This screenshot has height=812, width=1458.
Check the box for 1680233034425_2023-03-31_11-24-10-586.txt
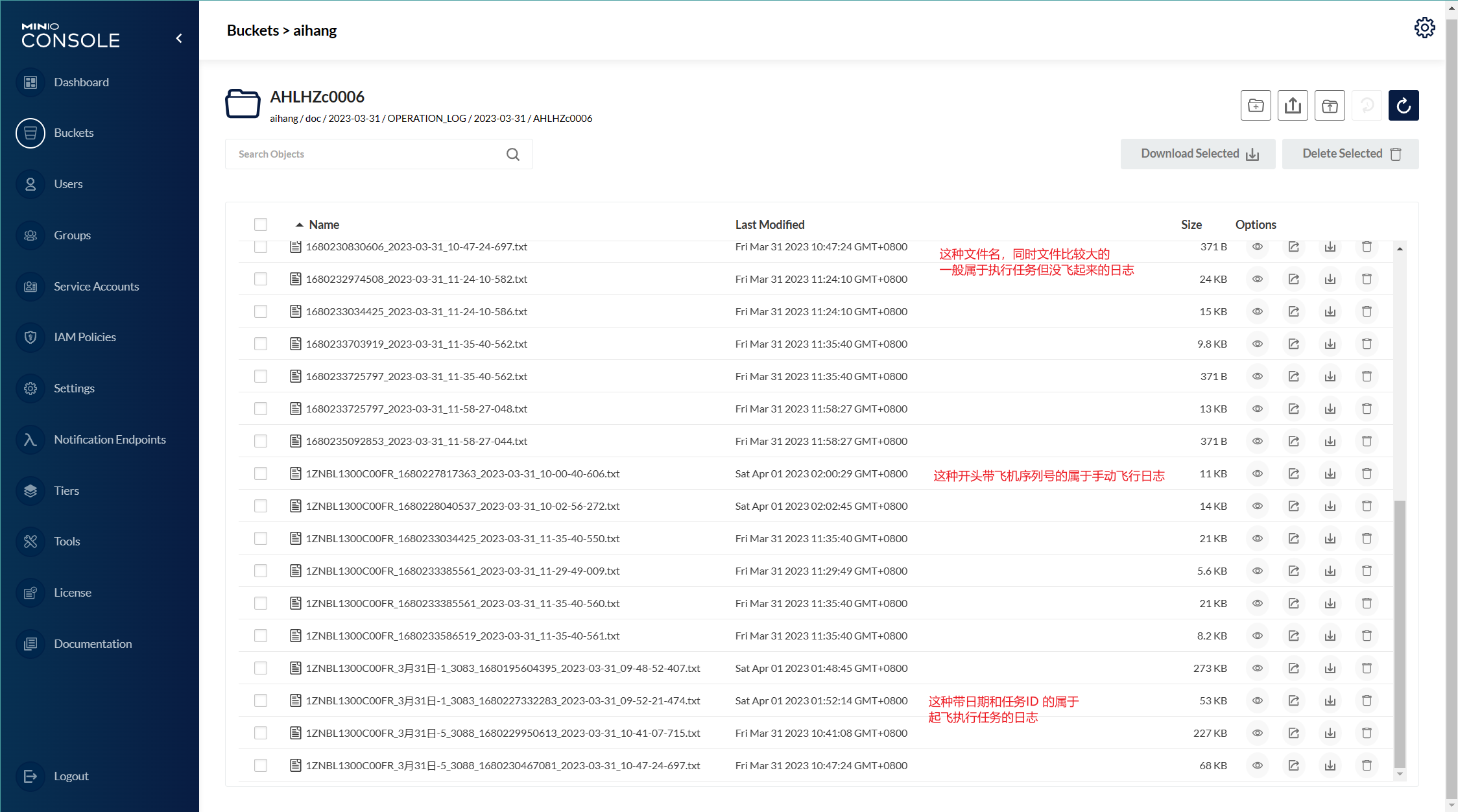coord(261,311)
